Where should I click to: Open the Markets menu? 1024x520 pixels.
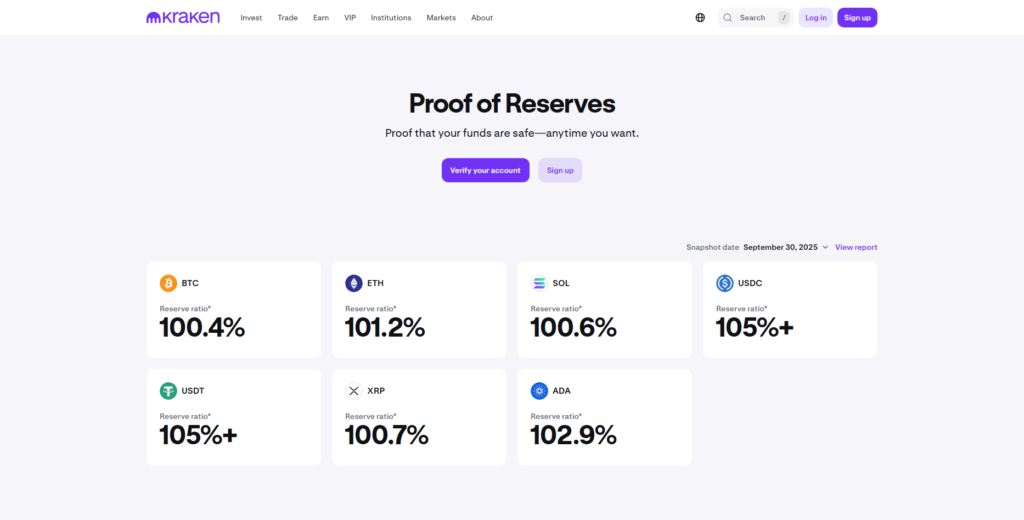coord(441,18)
